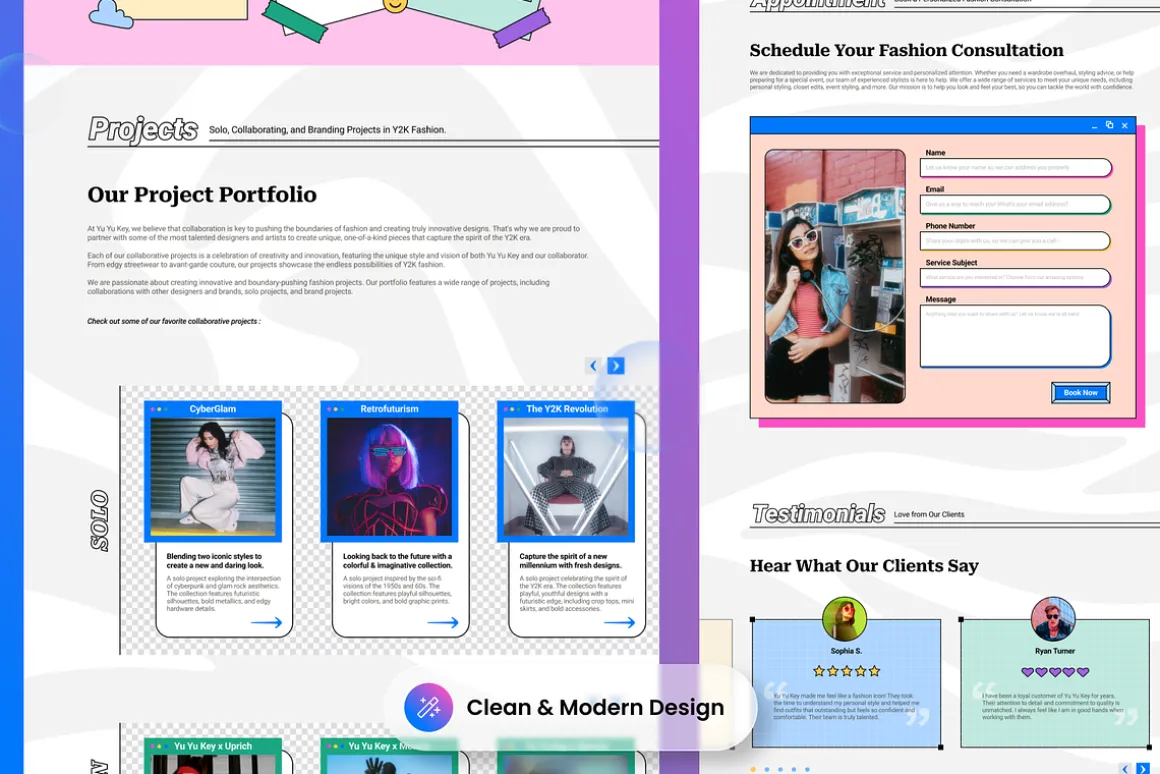Click the CyberGlam project photo
Viewport: 1160px width, 774px height.
(x=213, y=477)
